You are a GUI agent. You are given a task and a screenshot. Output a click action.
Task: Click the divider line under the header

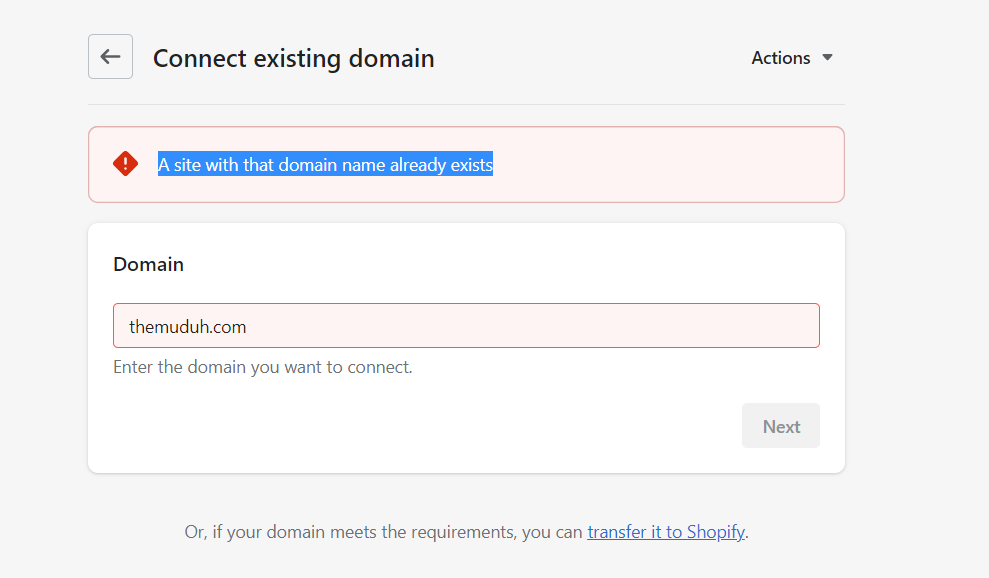pyautogui.click(x=466, y=104)
